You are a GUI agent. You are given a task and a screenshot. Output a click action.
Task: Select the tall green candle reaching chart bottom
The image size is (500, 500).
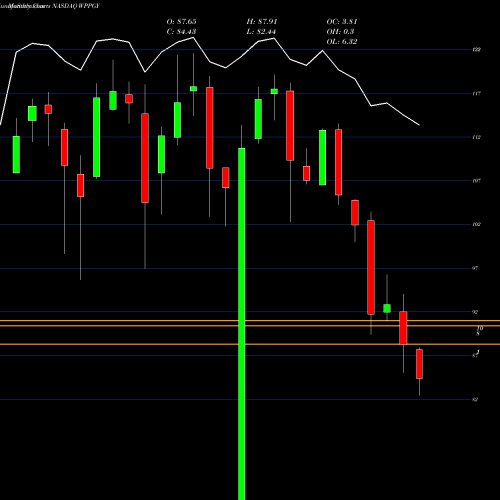242,323
